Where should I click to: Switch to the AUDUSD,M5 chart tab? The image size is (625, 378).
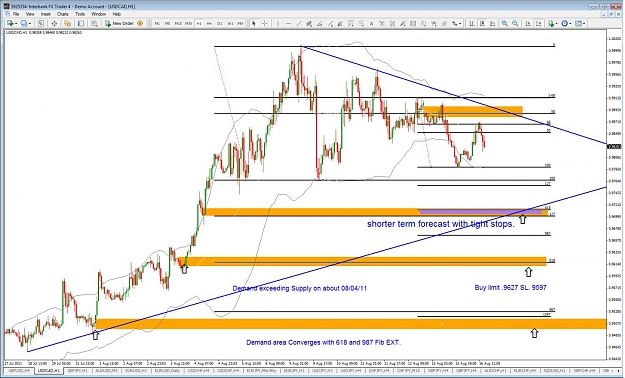[106, 371]
